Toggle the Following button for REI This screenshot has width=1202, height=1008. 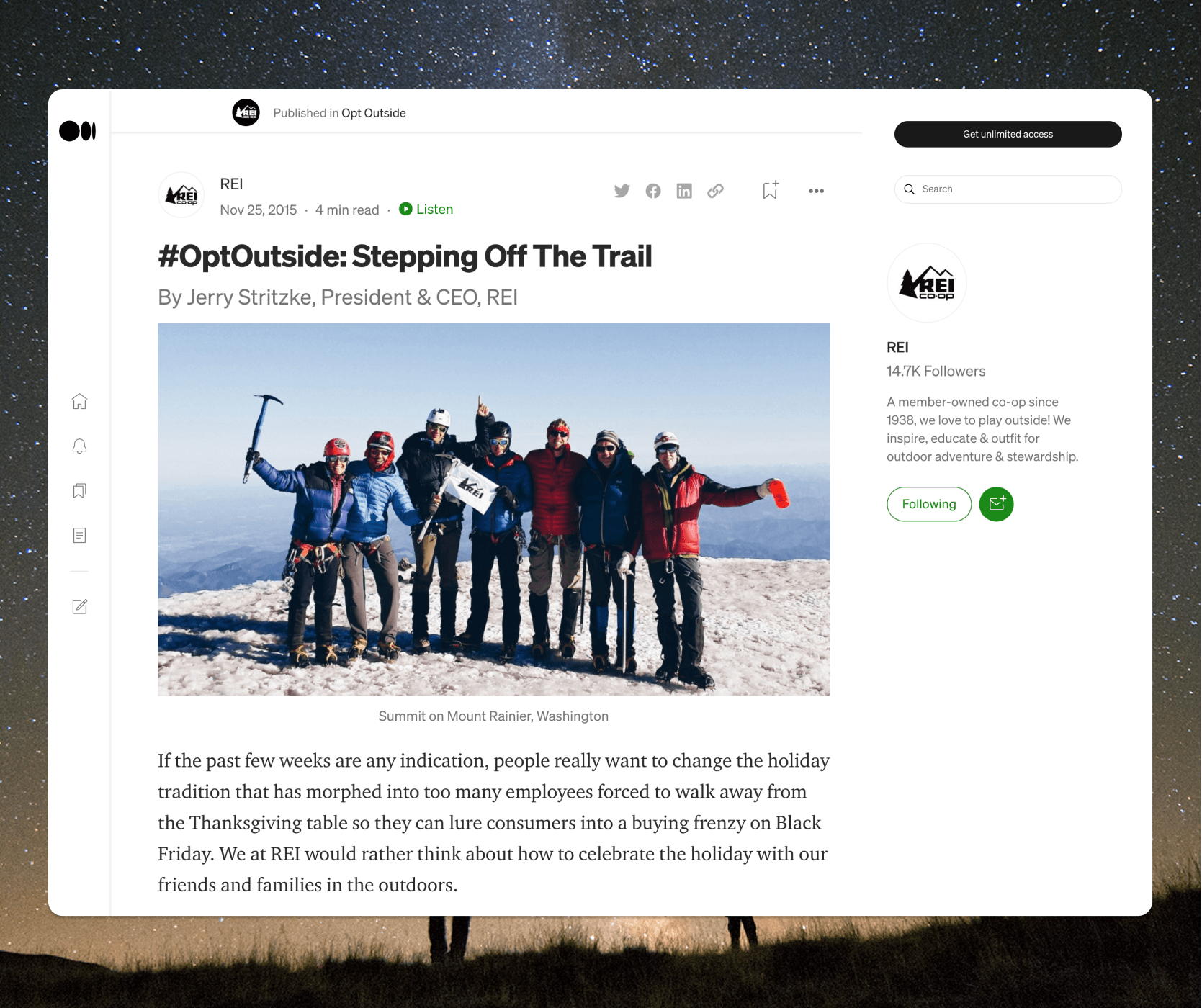[x=929, y=504]
